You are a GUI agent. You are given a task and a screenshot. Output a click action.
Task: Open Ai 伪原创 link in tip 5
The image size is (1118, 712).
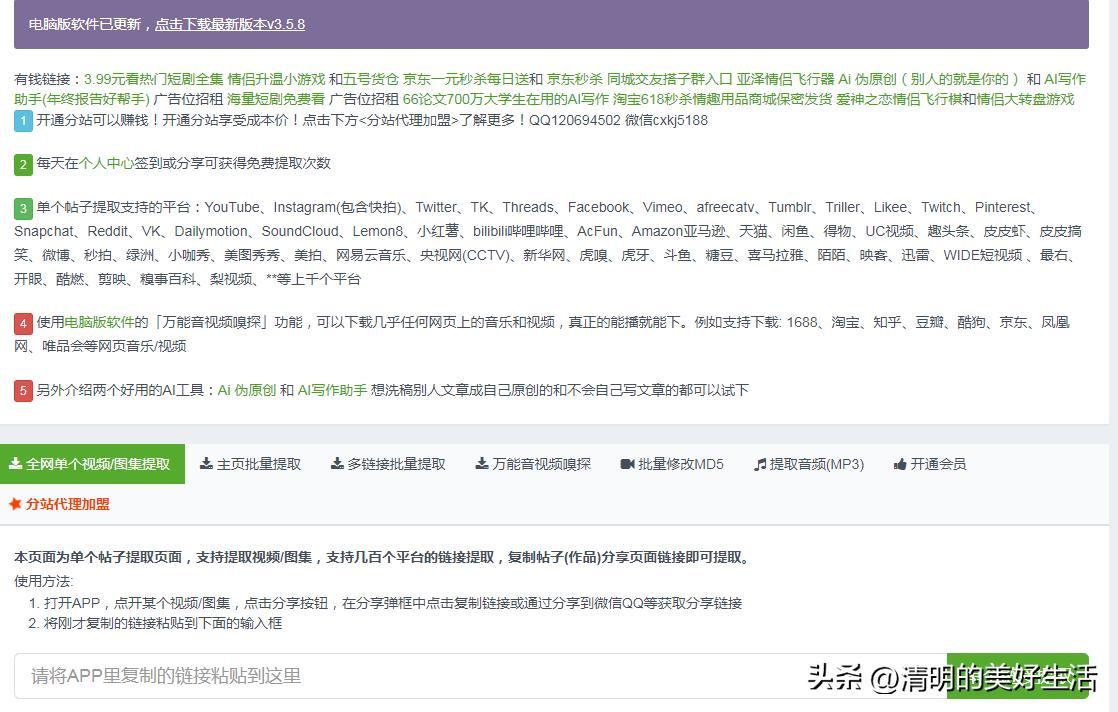[x=247, y=390]
